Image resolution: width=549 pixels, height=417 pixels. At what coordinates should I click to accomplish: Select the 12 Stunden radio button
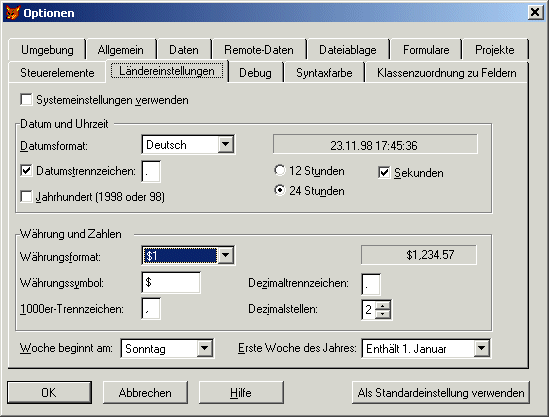[280, 171]
